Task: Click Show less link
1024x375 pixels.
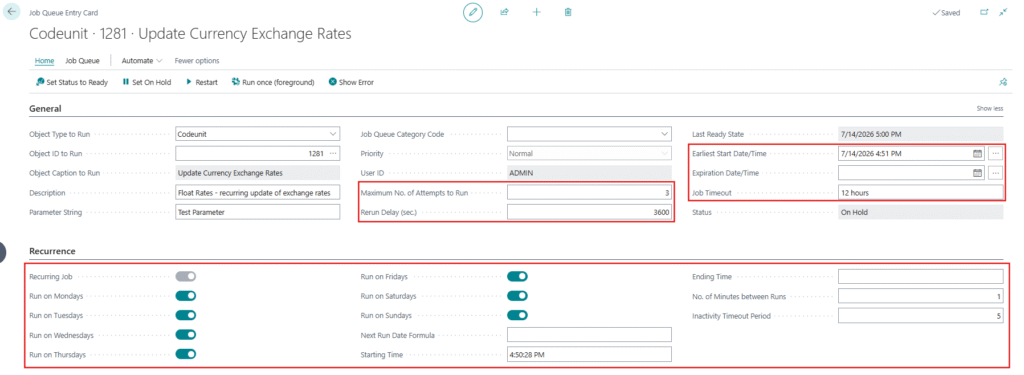Action: click(x=989, y=108)
